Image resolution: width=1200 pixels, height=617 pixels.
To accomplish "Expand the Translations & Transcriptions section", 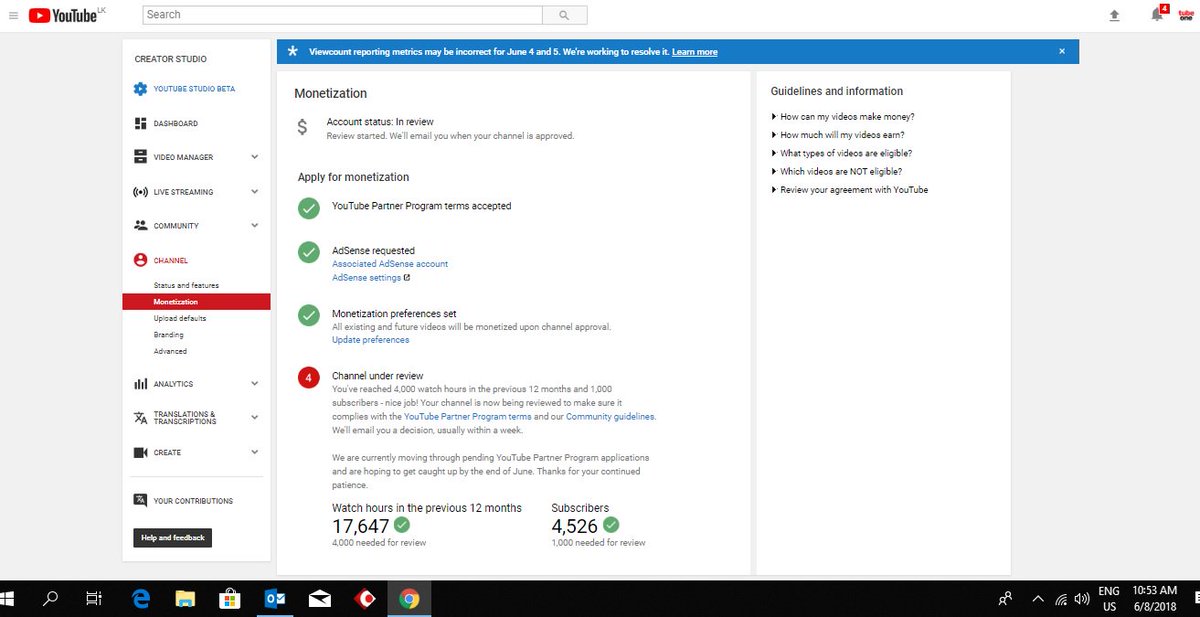I will 254,418.
